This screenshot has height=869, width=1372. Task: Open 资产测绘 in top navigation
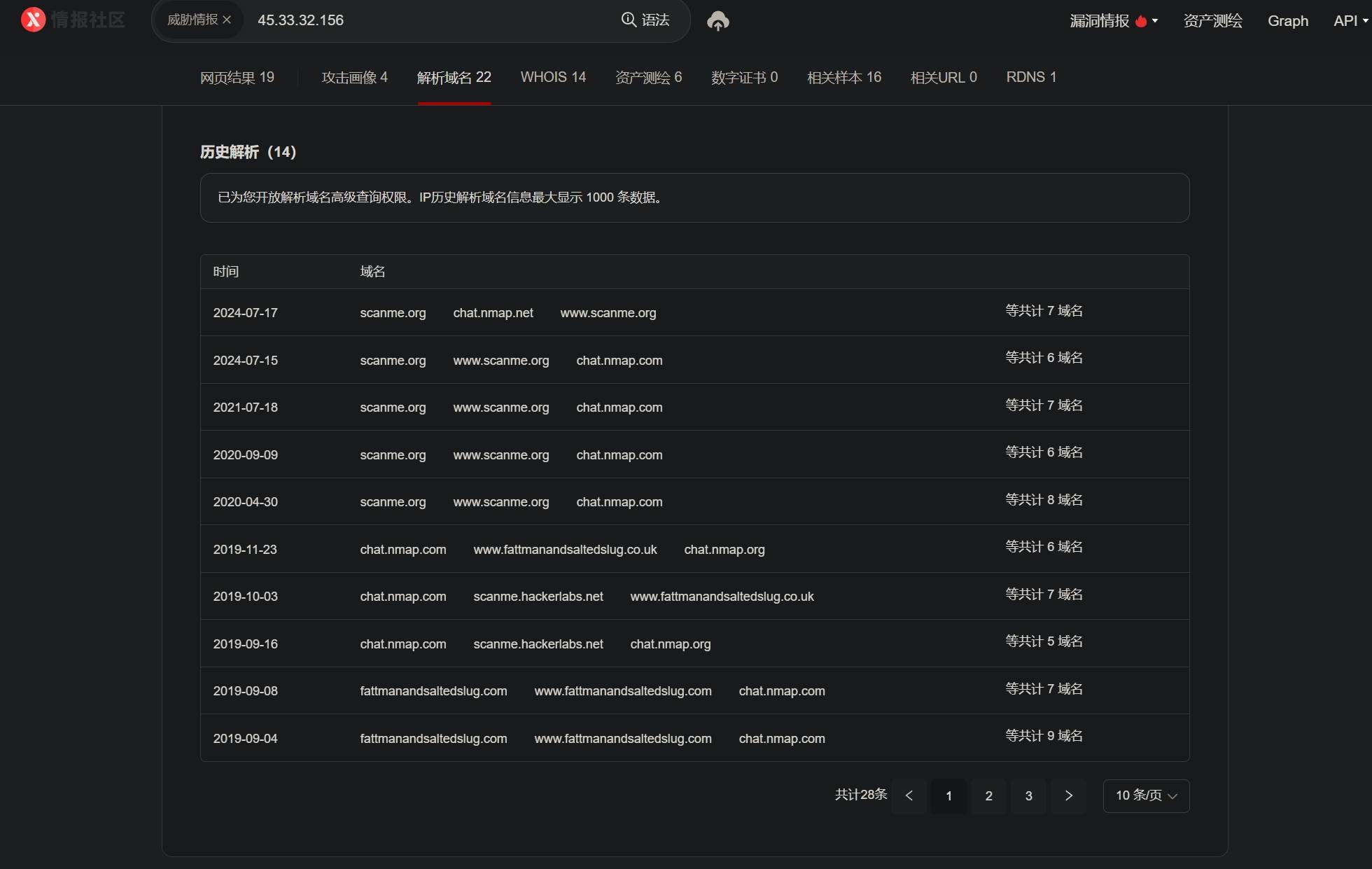[x=1212, y=21]
